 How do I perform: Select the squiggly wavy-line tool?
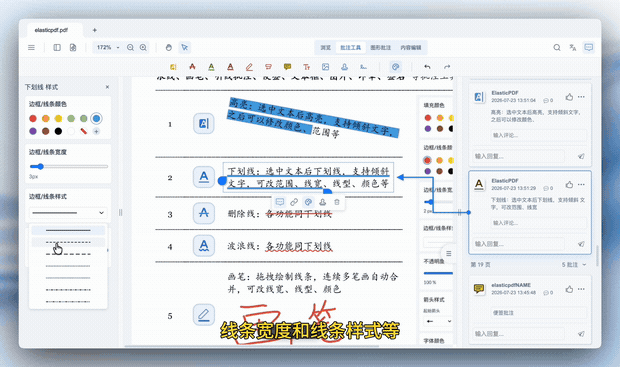pyautogui.click(x=230, y=67)
